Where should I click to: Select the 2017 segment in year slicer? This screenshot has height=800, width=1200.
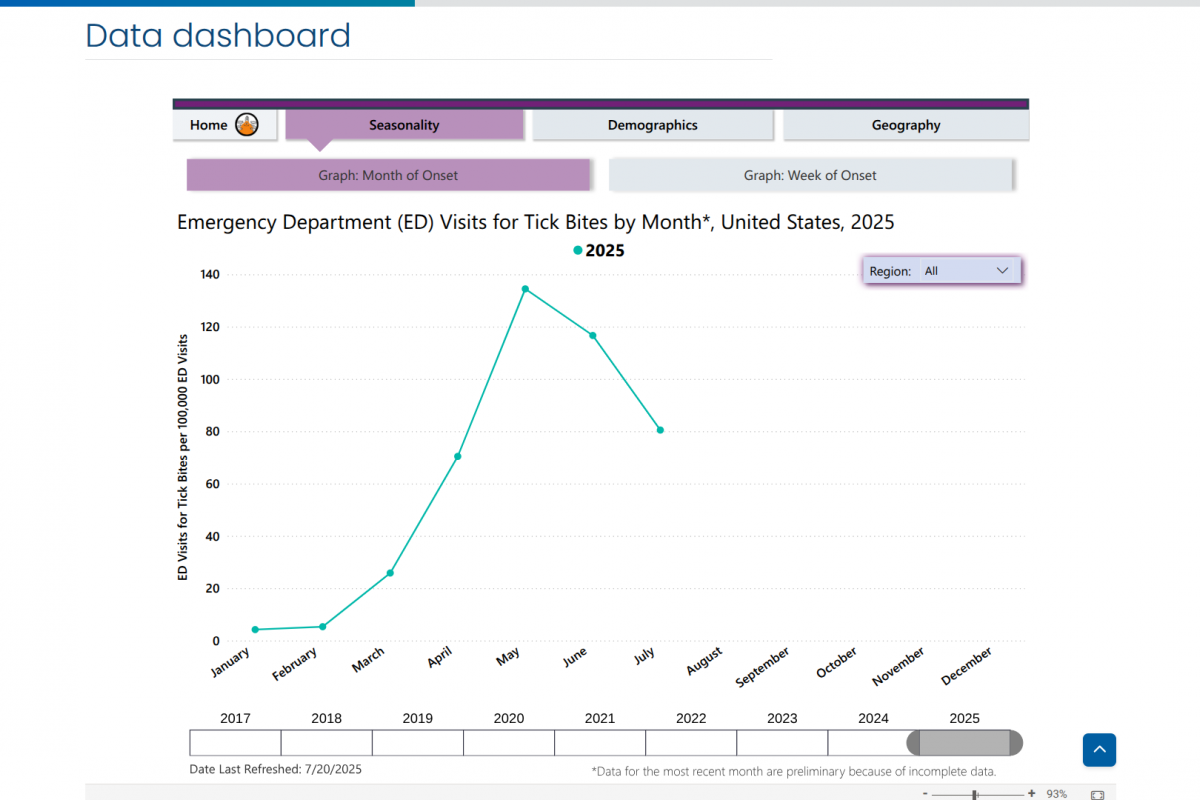point(235,743)
